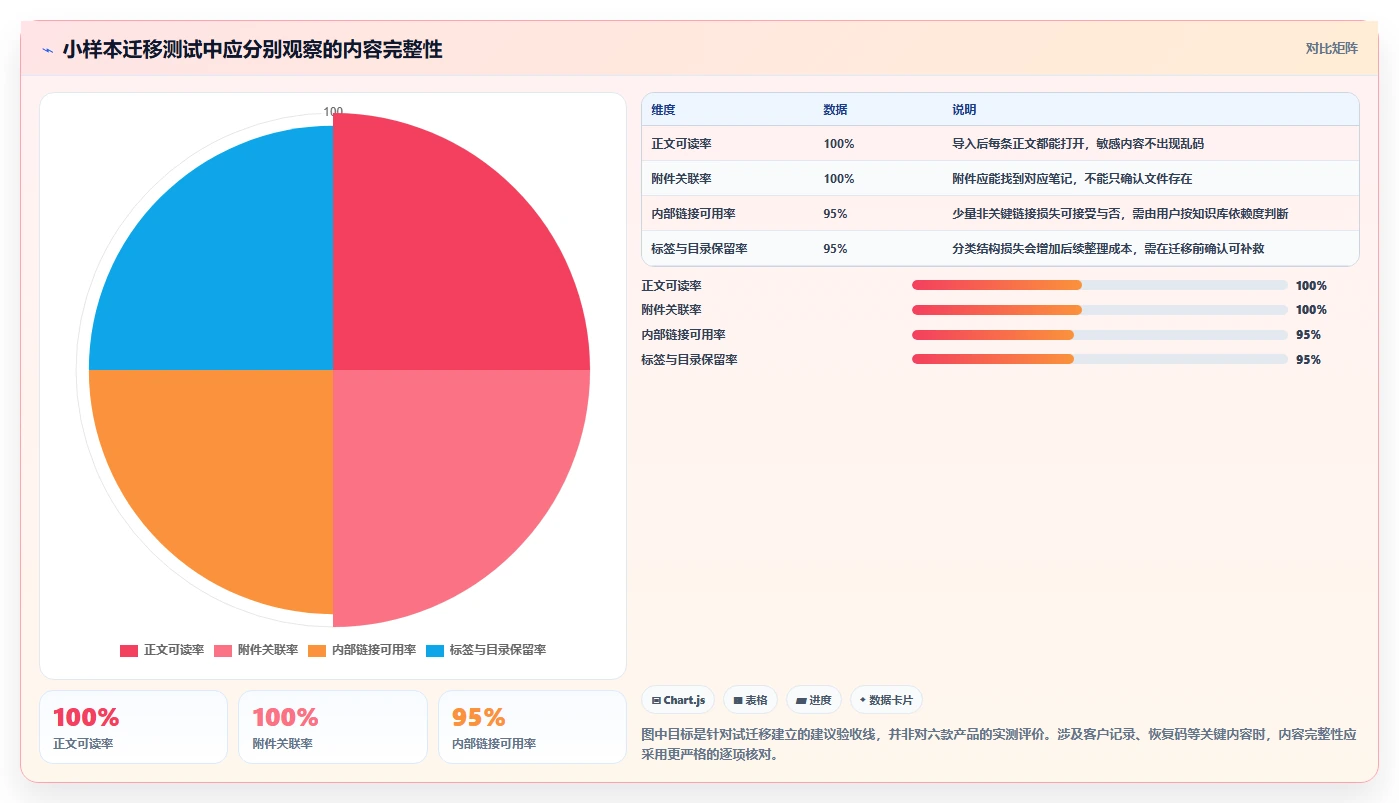1399x803 pixels.
Task: Toggle 内部链接可用率 legend item in chart
Action: [362, 650]
